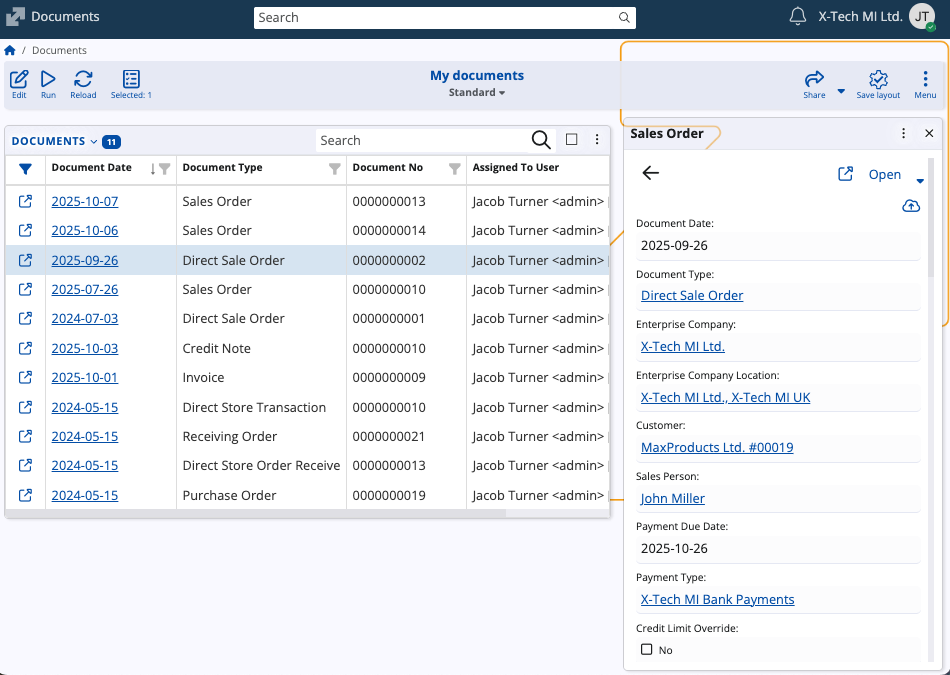
Task: Open the notifications bell
Action: click(x=798, y=17)
